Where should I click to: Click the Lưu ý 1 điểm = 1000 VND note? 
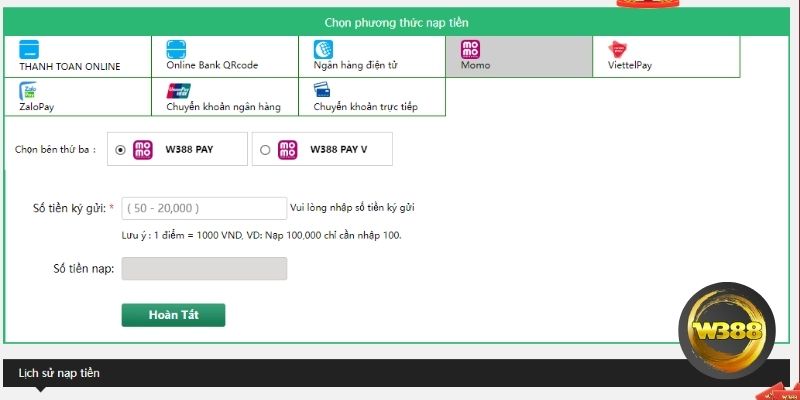(x=261, y=236)
